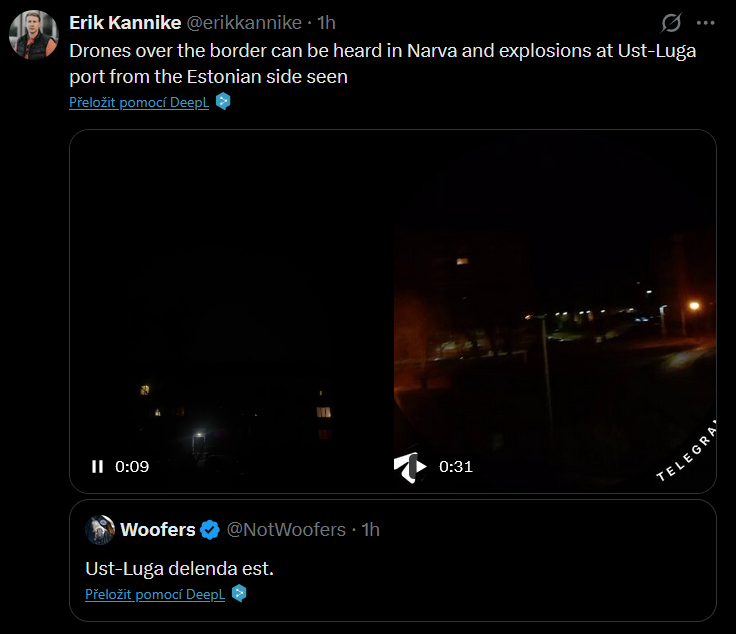The height and width of the screenshot is (634, 736).
Task: Open Erik's post via its 1h timestamp
Action: (x=326, y=23)
